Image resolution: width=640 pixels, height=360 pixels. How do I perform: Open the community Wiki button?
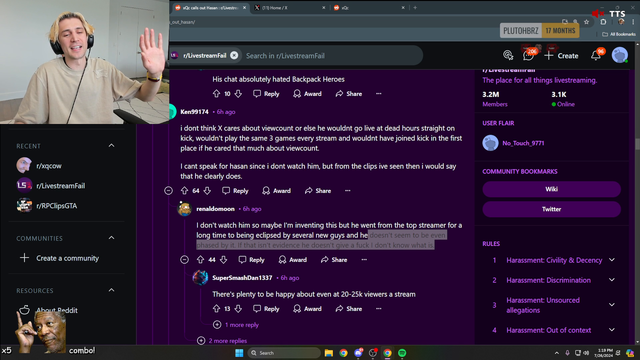pyautogui.click(x=551, y=189)
